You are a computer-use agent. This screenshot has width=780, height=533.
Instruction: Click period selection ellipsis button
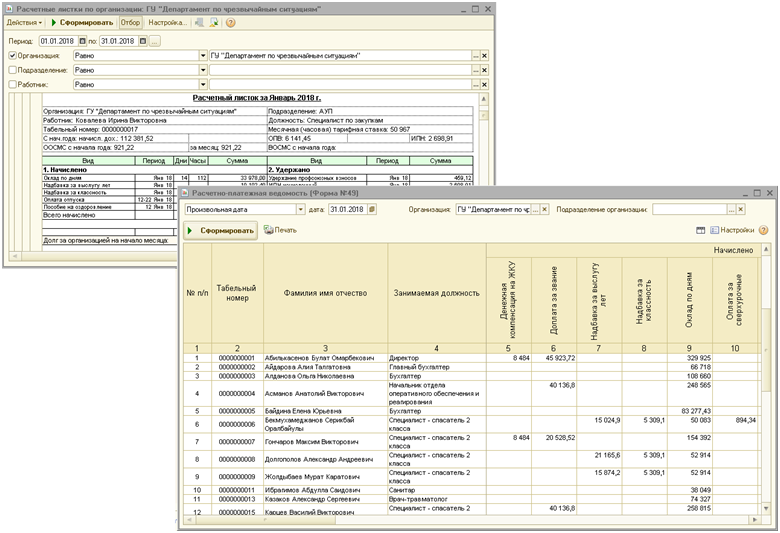pos(154,41)
